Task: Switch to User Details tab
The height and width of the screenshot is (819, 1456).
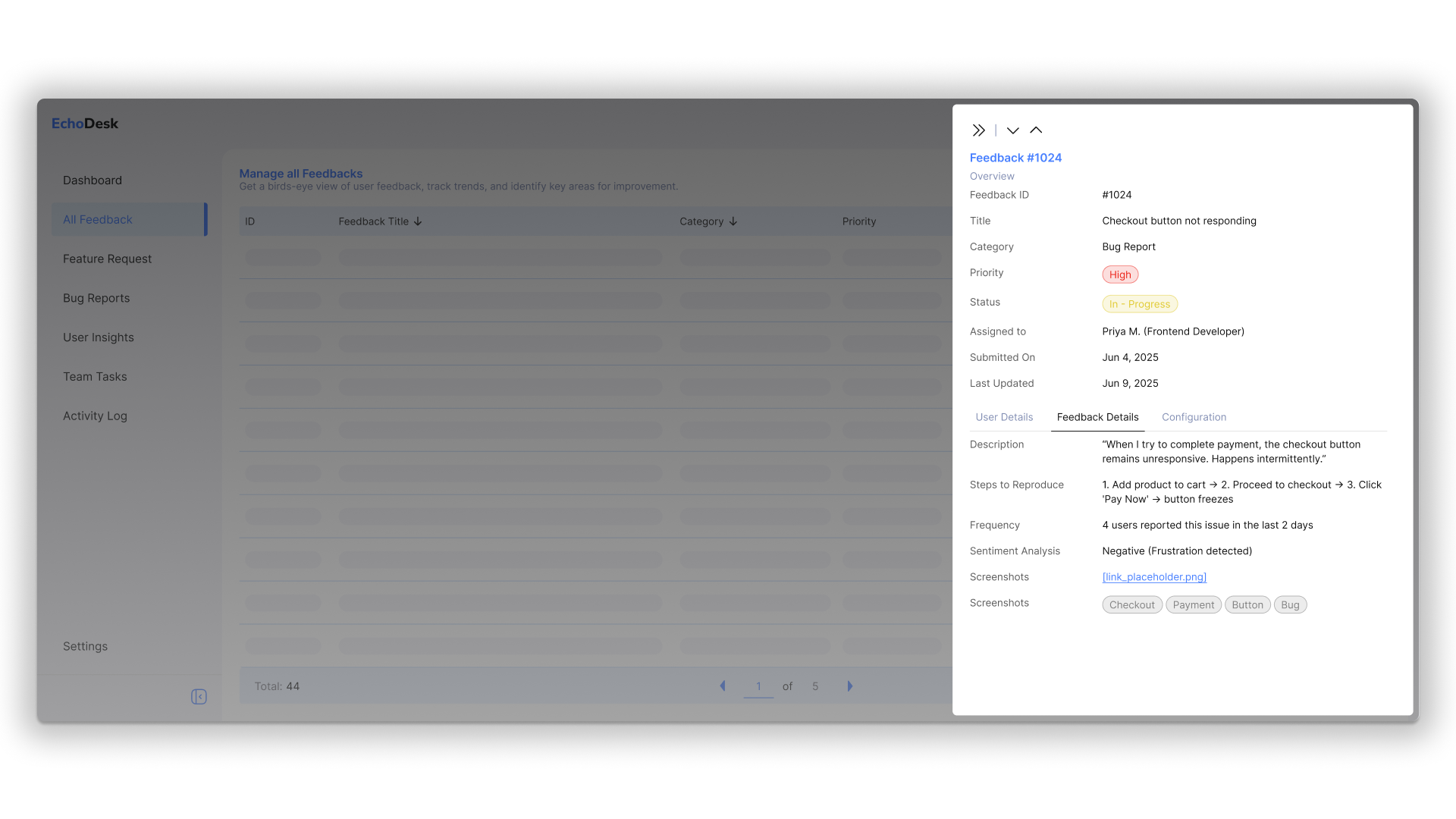Action: (1004, 417)
